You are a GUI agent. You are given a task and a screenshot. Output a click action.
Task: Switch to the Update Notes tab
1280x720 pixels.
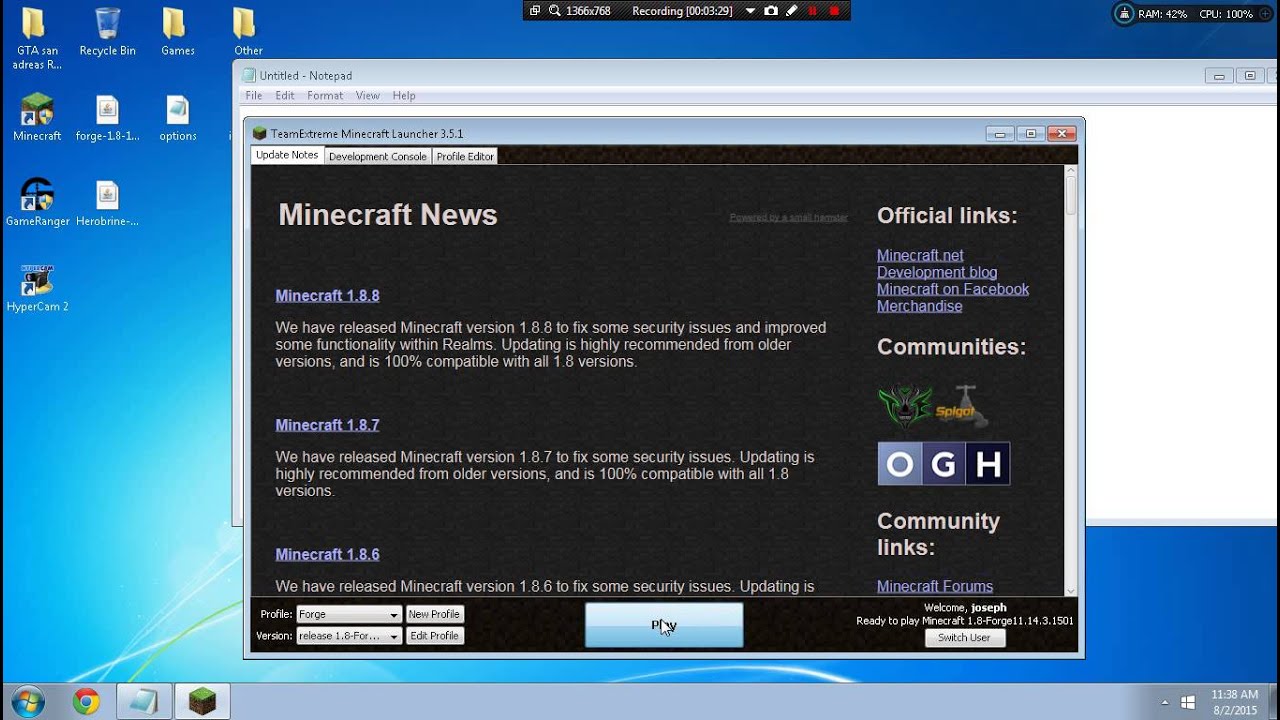(x=287, y=155)
